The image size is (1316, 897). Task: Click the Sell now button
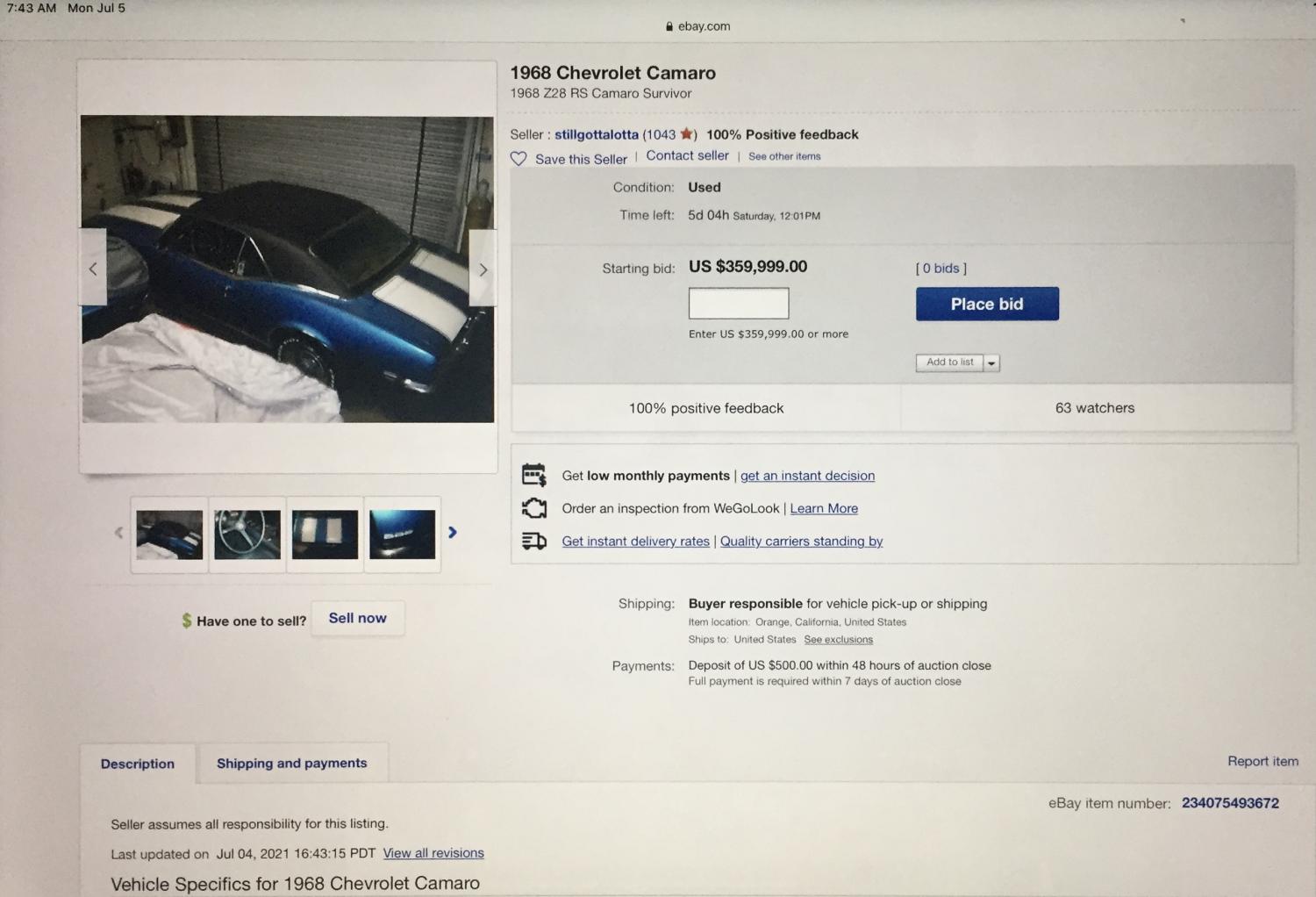click(358, 618)
